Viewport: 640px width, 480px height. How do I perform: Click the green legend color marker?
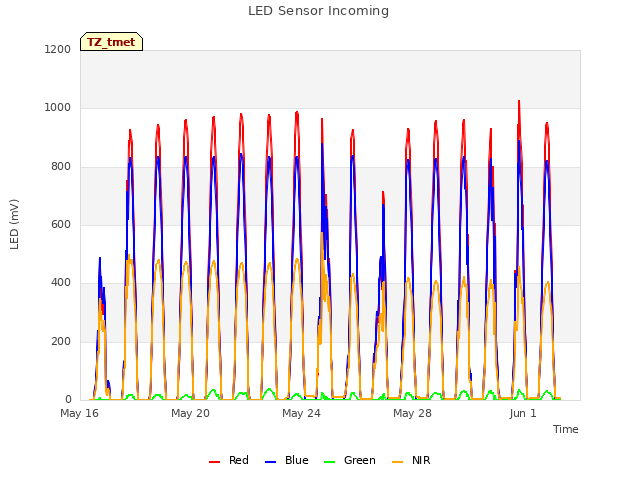(x=329, y=462)
